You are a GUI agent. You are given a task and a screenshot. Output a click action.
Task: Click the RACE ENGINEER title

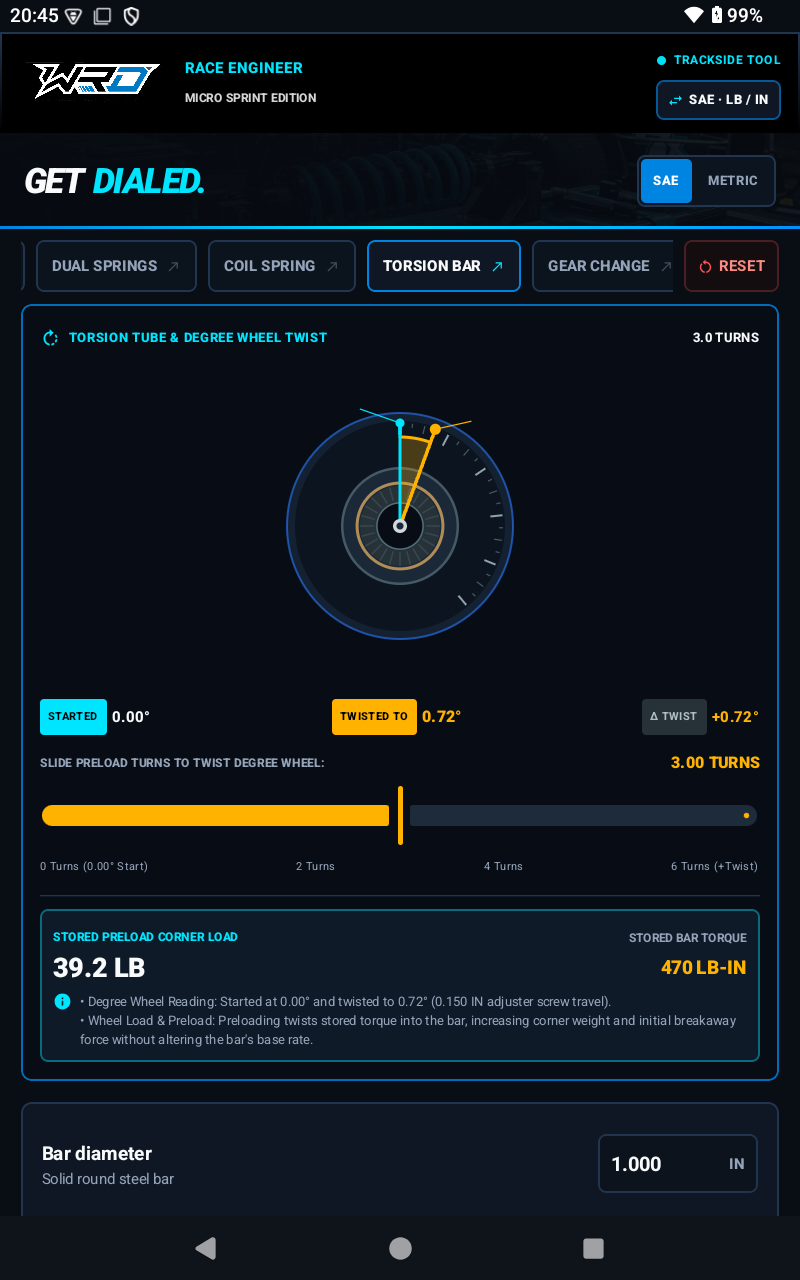(x=244, y=68)
